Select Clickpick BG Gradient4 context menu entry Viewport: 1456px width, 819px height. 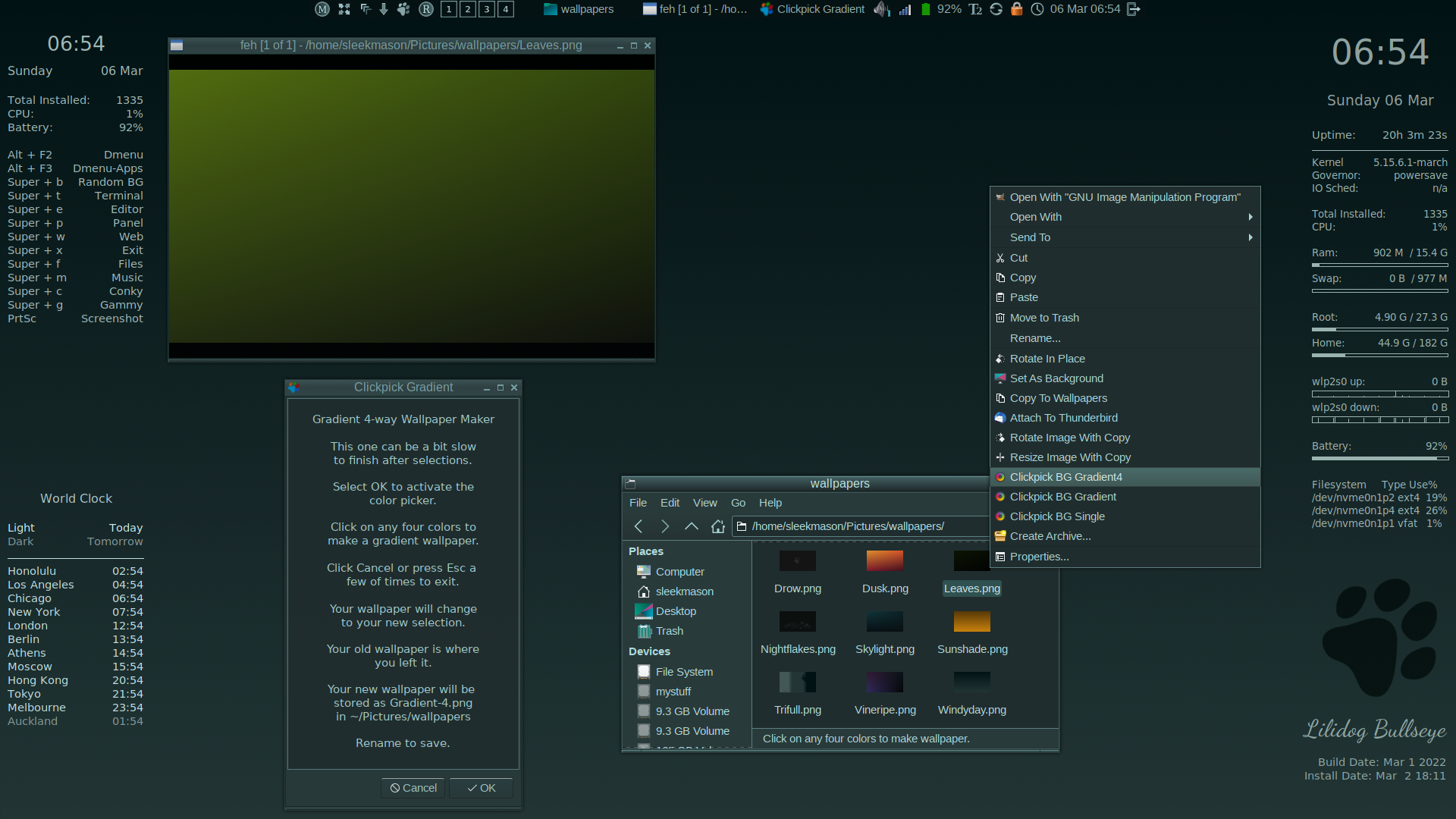[x=1065, y=477]
